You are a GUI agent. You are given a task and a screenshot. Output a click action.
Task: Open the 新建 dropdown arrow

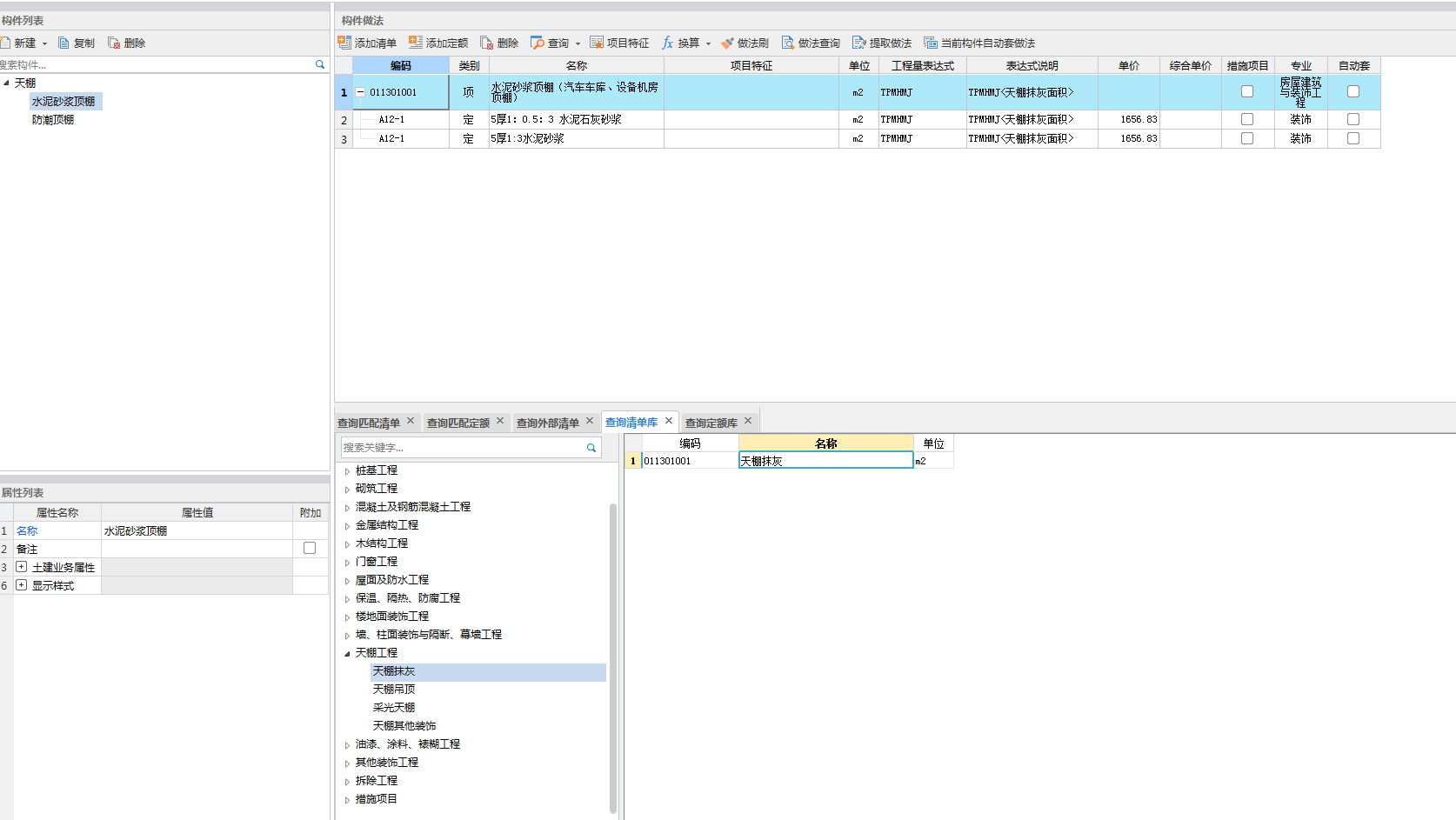tap(45, 43)
